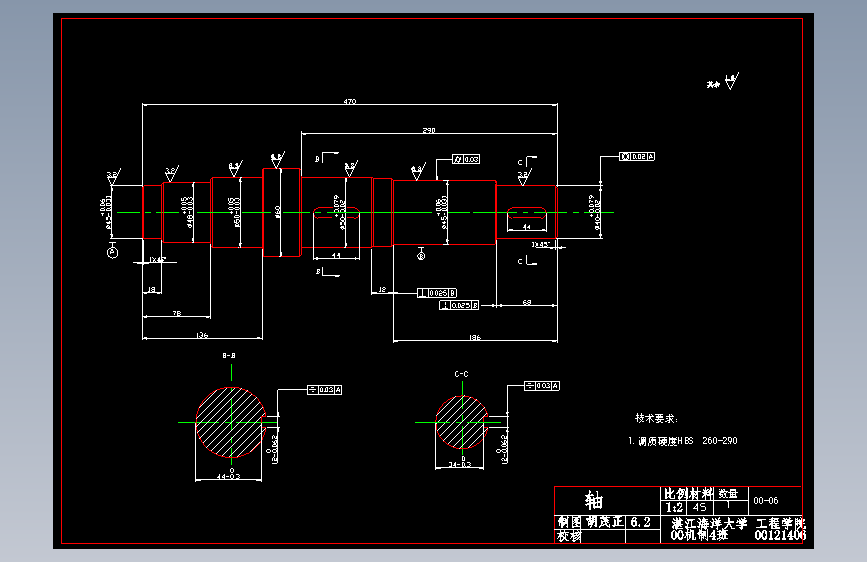Select the roughness symbol above the ø60 collar
The image size is (867, 562).
tap(278, 160)
